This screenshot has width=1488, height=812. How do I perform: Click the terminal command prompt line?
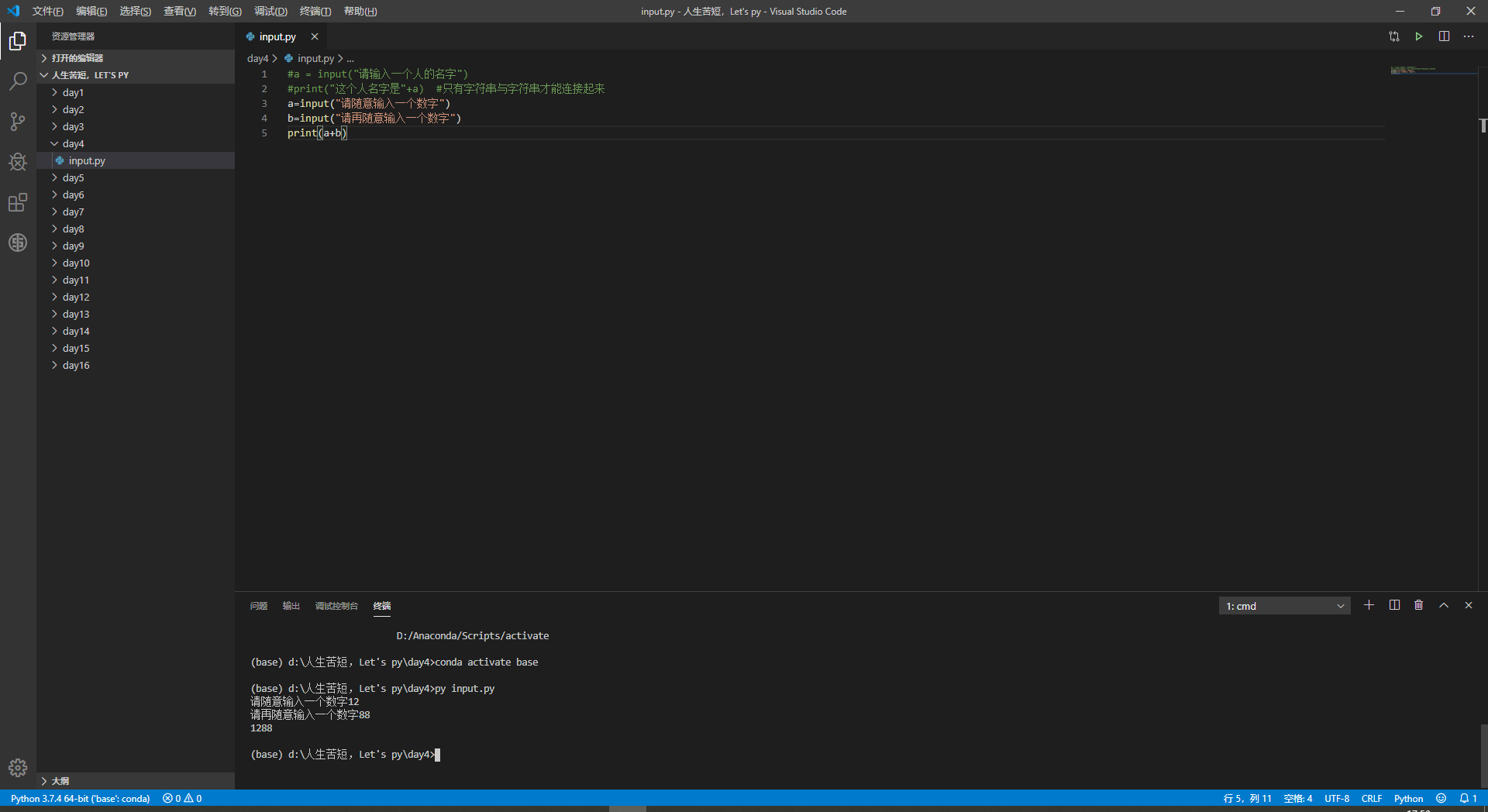(345, 754)
